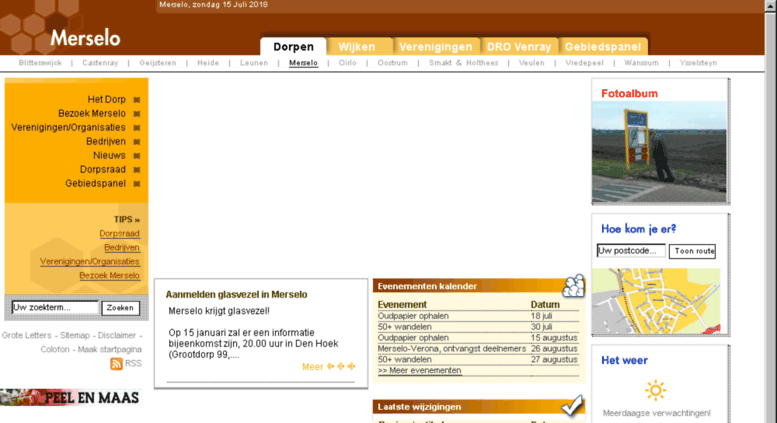Open the Vredepeel village link
Viewport: 777px width, 423px height.
click(x=584, y=63)
